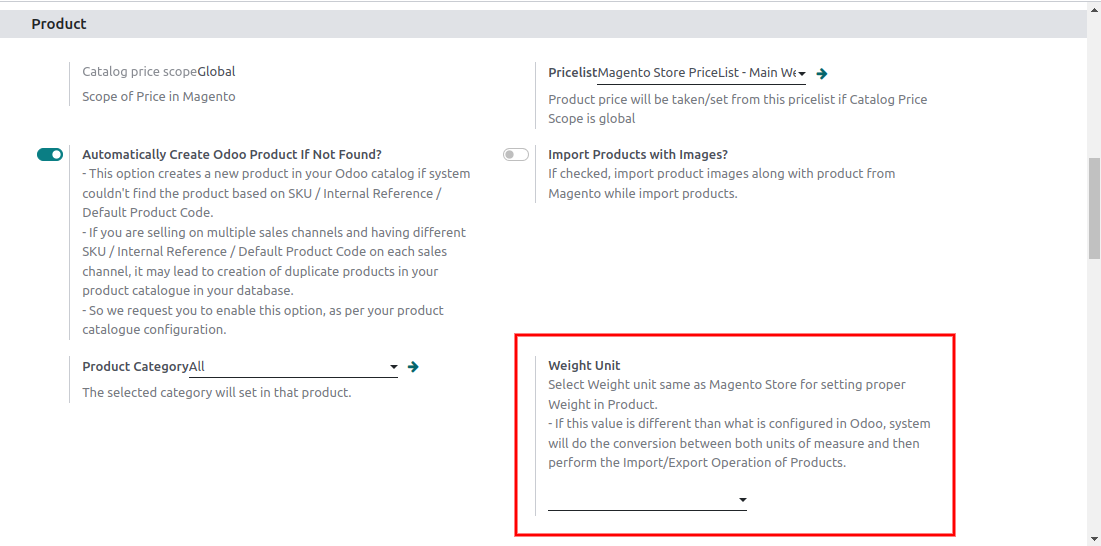Screen dimensions: 1101x546
Task: Click the 'Import Products with Images?' label
Action: click(x=637, y=154)
